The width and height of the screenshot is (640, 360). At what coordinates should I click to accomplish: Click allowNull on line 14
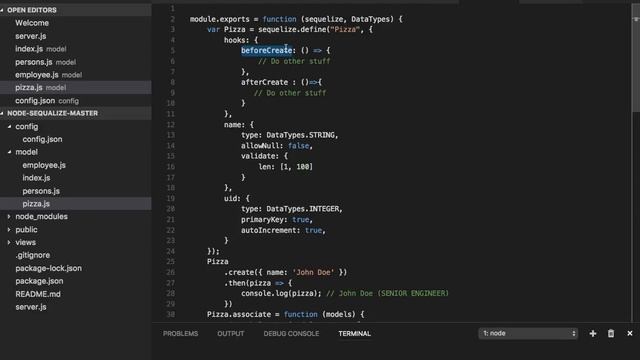coord(260,146)
